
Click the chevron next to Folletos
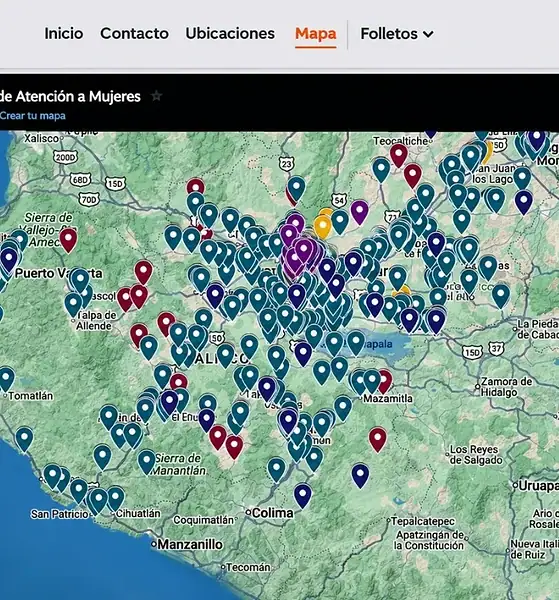tap(428, 34)
